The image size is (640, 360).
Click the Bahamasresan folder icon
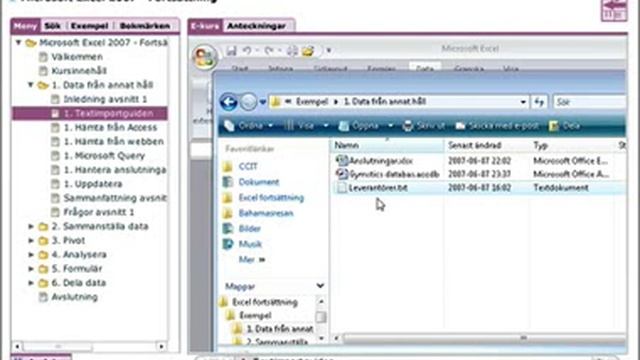click(x=228, y=213)
